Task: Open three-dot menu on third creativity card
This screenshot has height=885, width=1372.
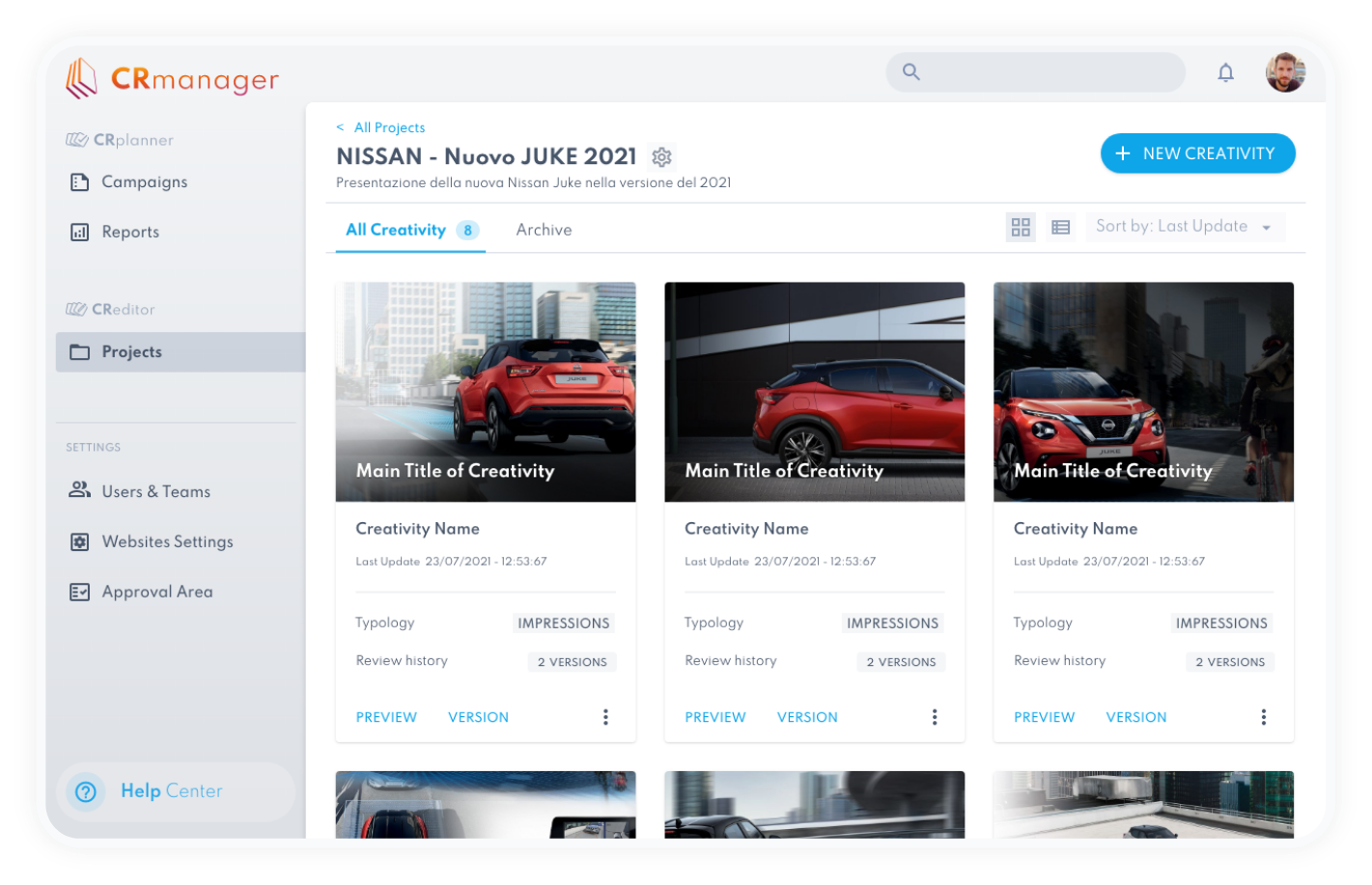Action: pyautogui.click(x=1263, y=717)
